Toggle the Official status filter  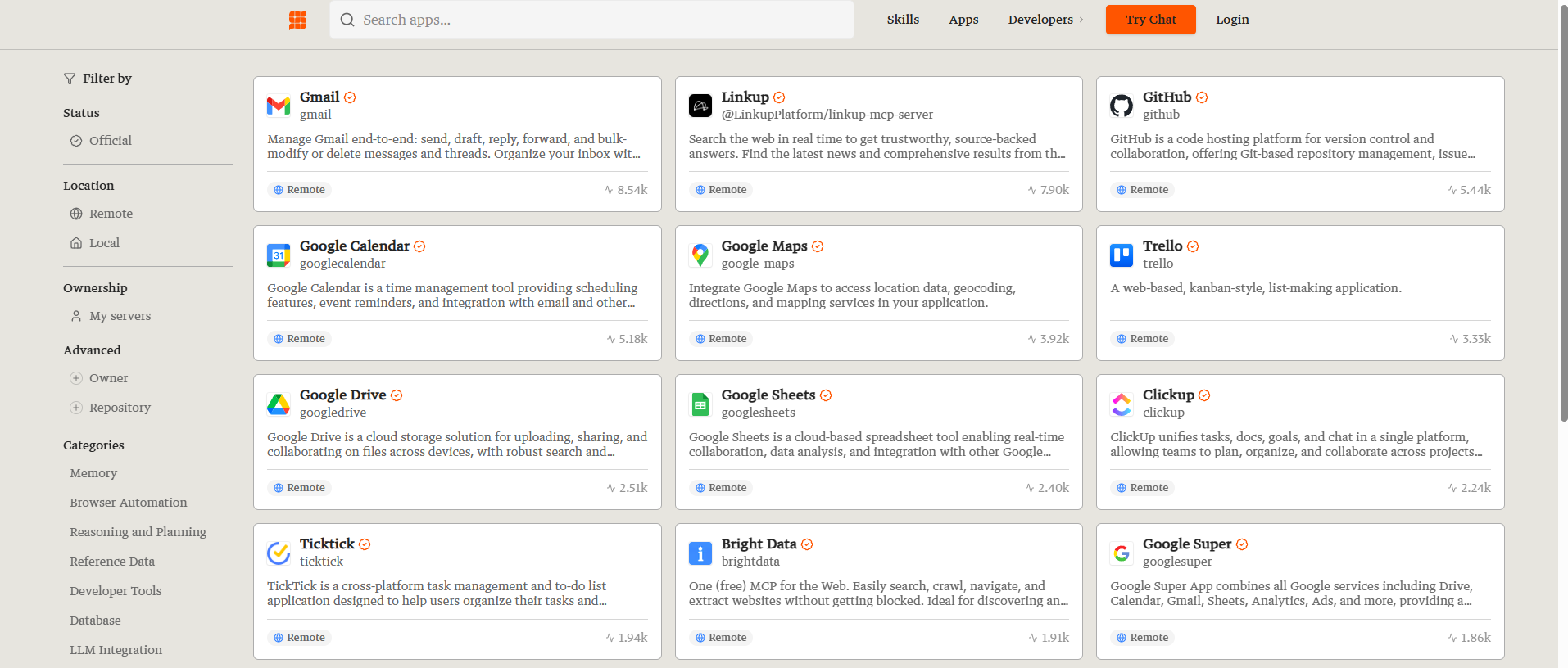point(101,141)
